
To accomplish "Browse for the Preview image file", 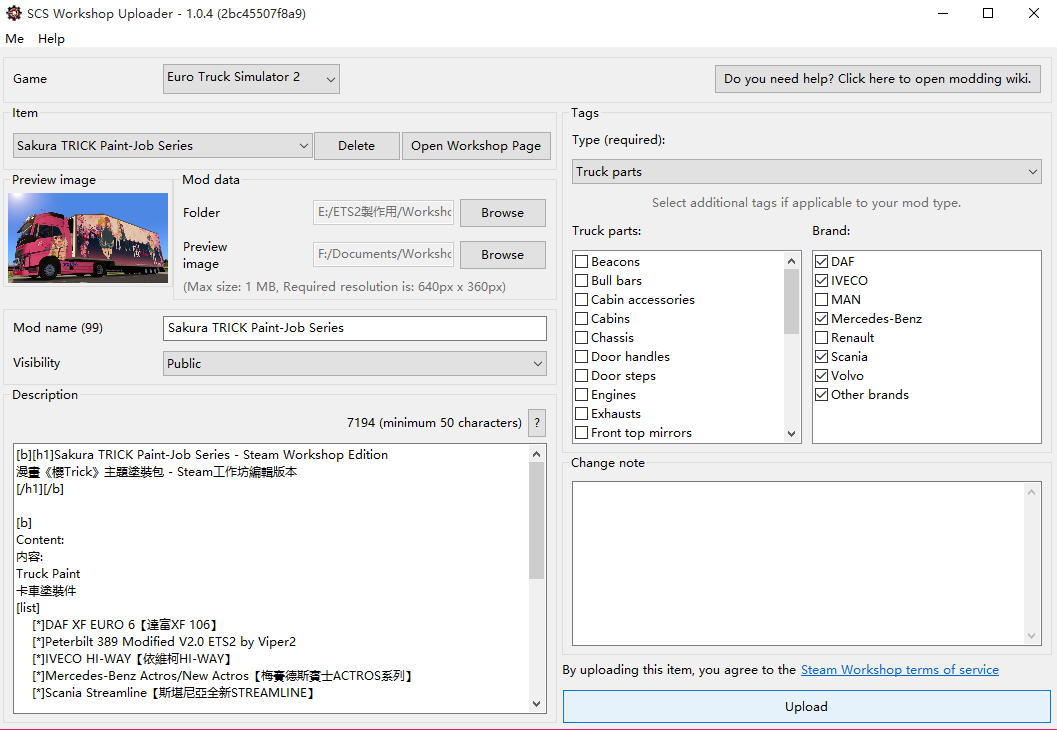I will click(502, 255).
